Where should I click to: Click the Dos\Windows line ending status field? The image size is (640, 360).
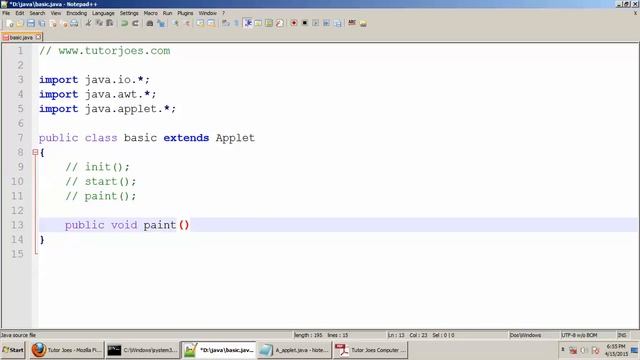(525, 335)
